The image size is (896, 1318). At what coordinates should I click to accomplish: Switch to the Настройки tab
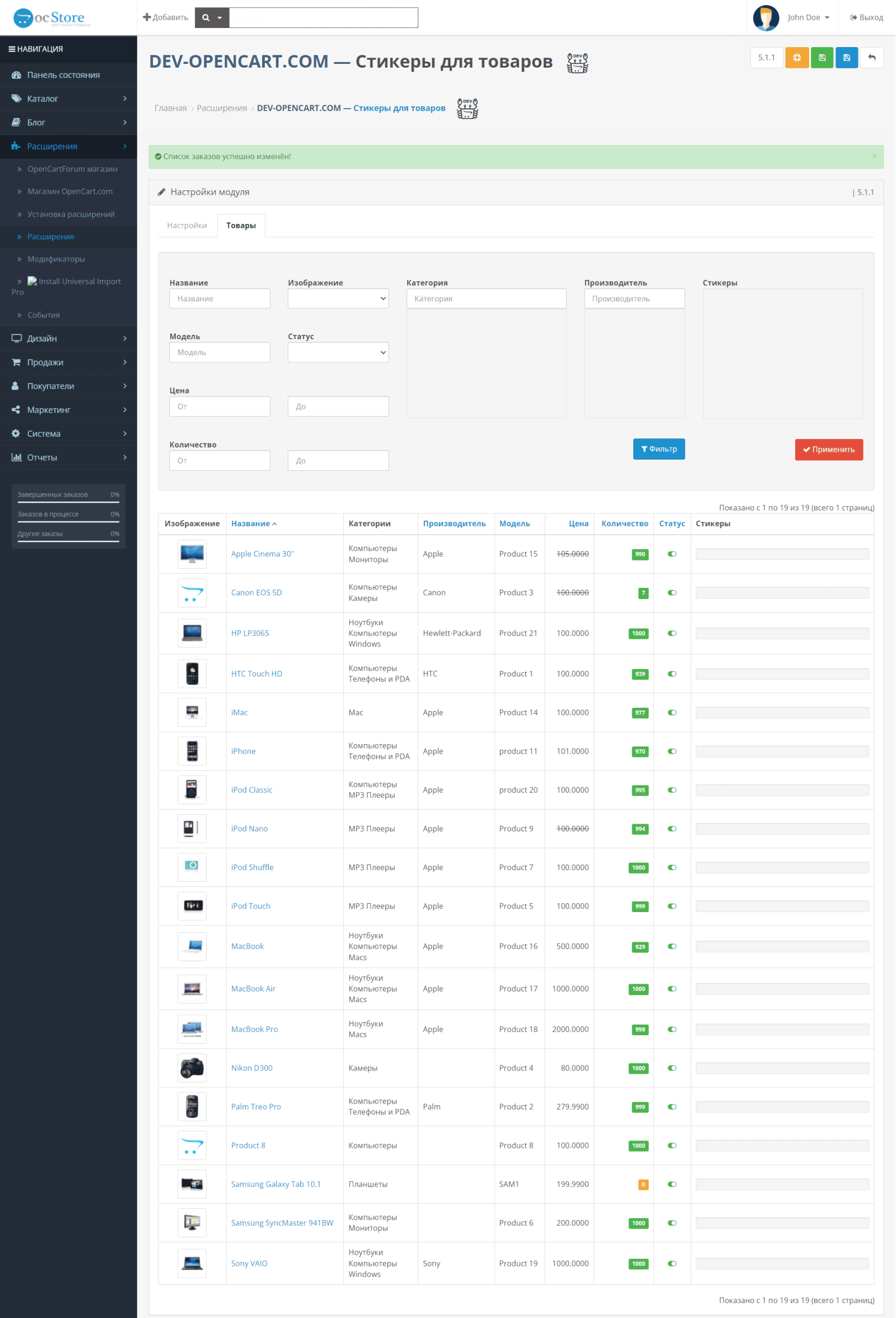(x=186, y=226)
